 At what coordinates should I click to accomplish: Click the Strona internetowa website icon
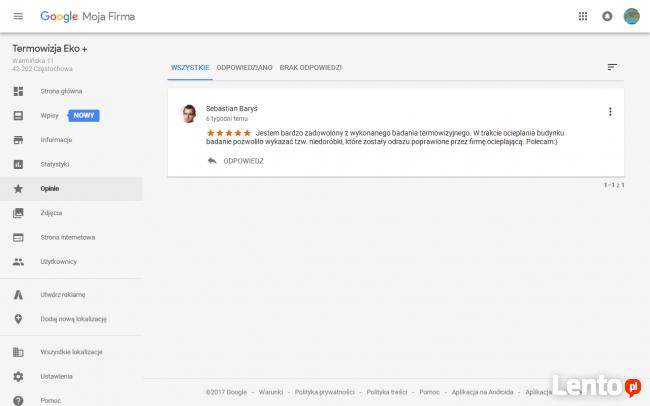(18, 238)
